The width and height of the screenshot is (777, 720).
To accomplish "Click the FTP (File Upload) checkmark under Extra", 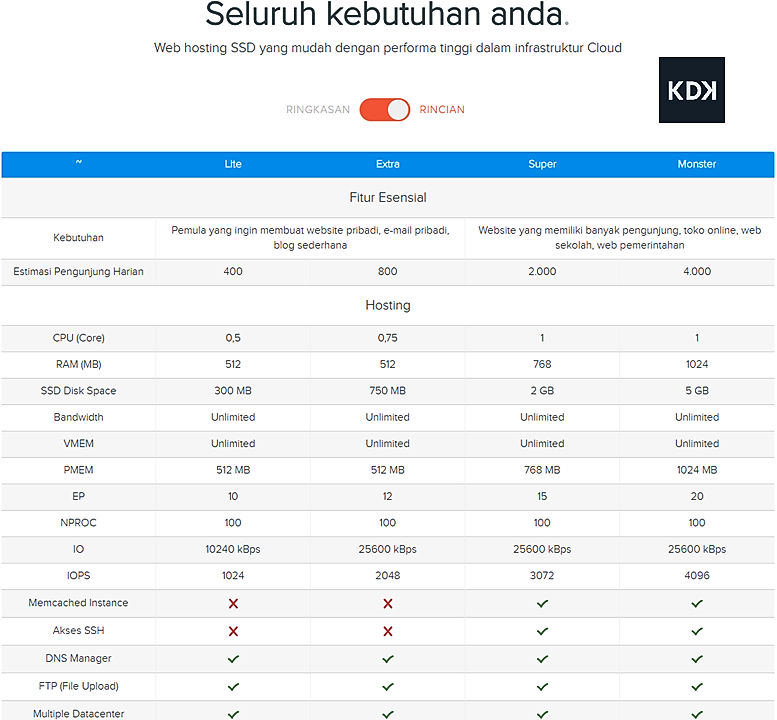I will point(388,687).
